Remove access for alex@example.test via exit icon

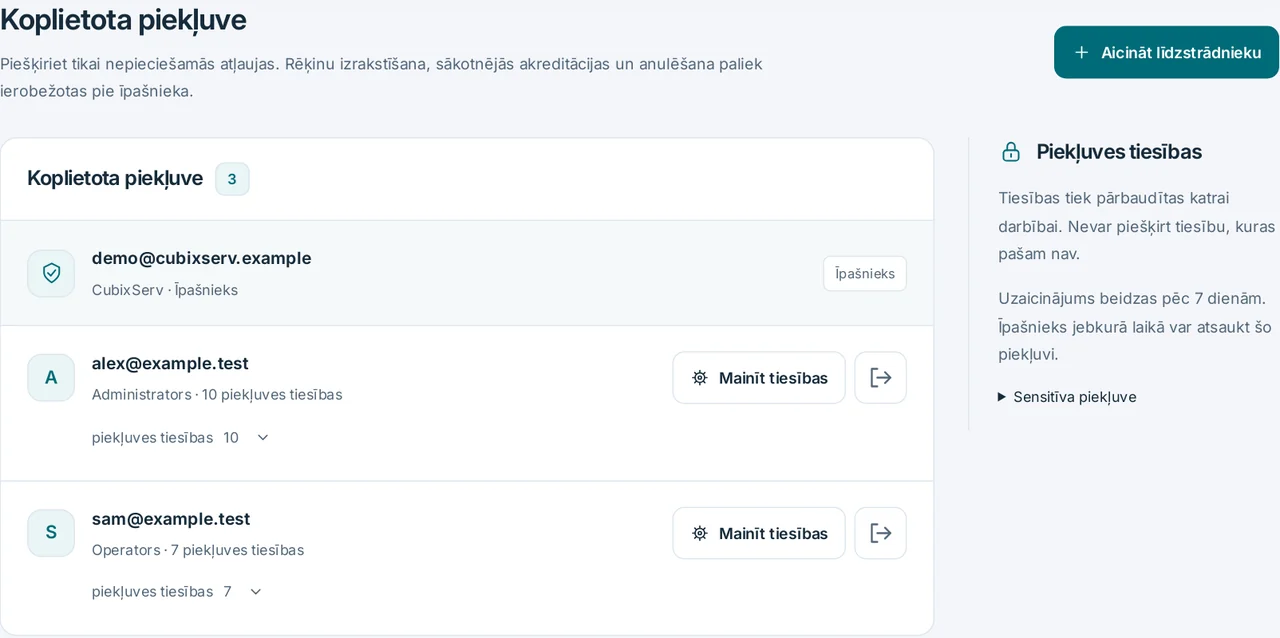(880, 378)
